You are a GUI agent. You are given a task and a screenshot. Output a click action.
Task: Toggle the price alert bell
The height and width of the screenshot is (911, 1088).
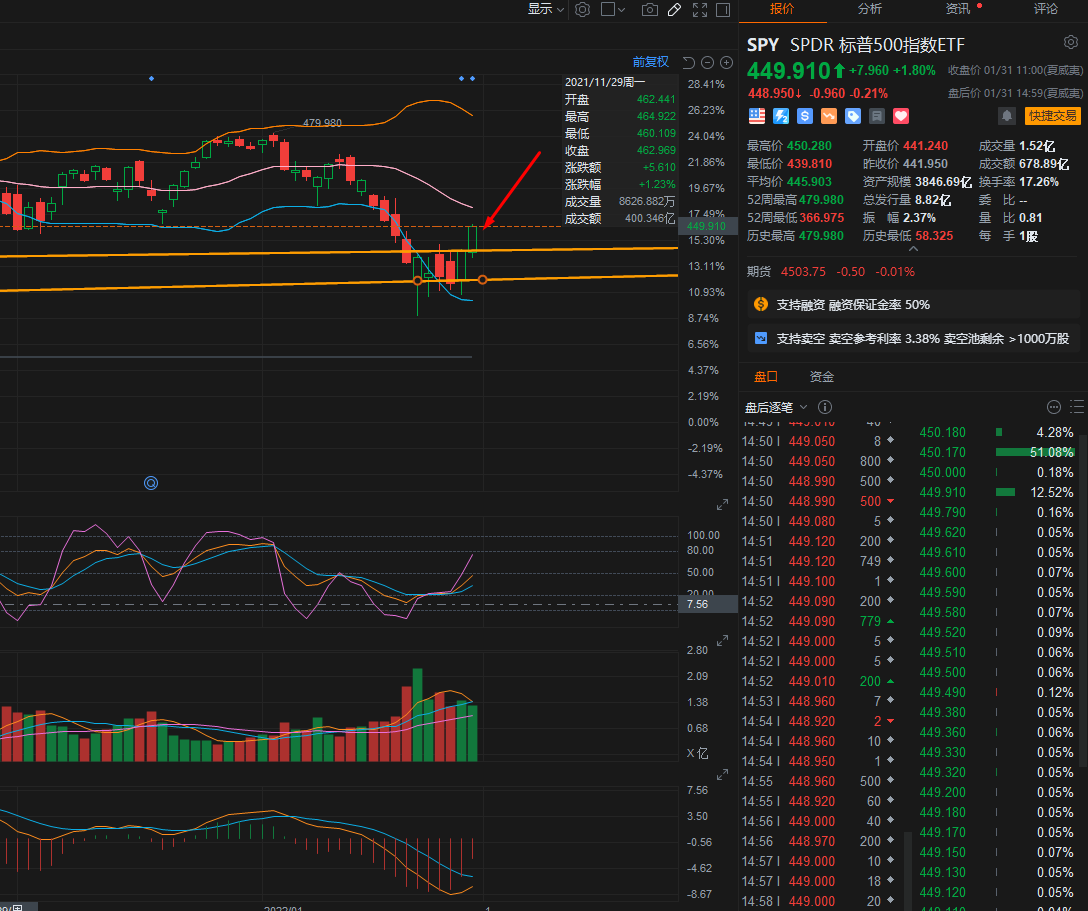click(x=1007, y=116)
